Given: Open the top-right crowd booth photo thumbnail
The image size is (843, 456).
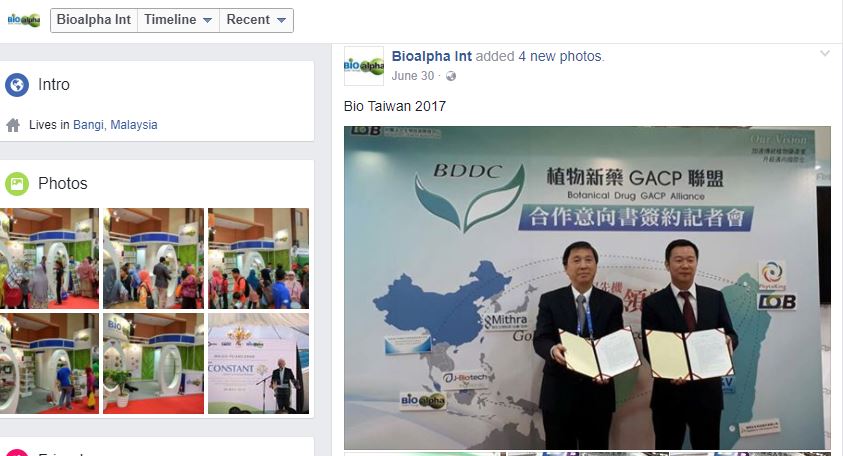Looking at the screenshot, I should [x=259, y=258].
